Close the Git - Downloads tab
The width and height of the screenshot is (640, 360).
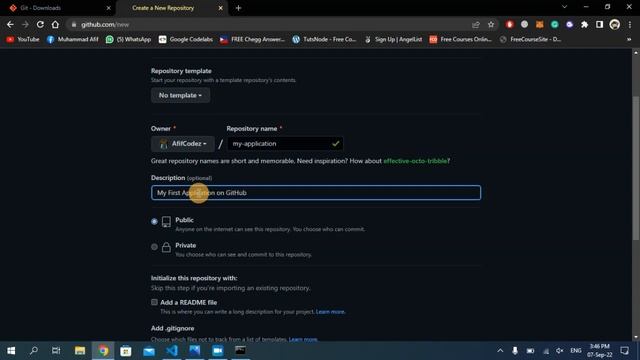click(x=109, y=8)
